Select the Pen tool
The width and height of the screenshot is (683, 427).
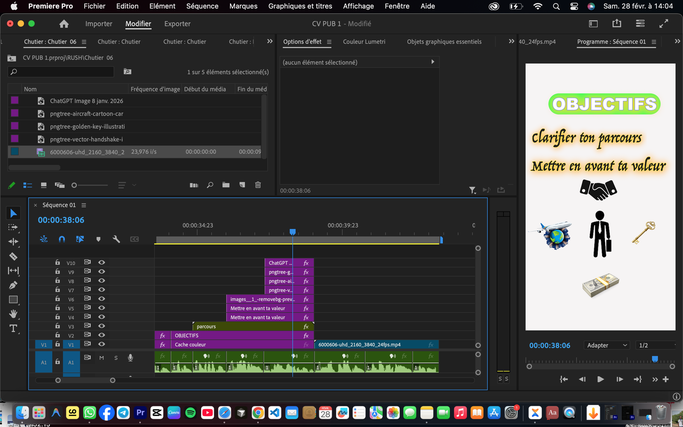(x=13, y=285)
